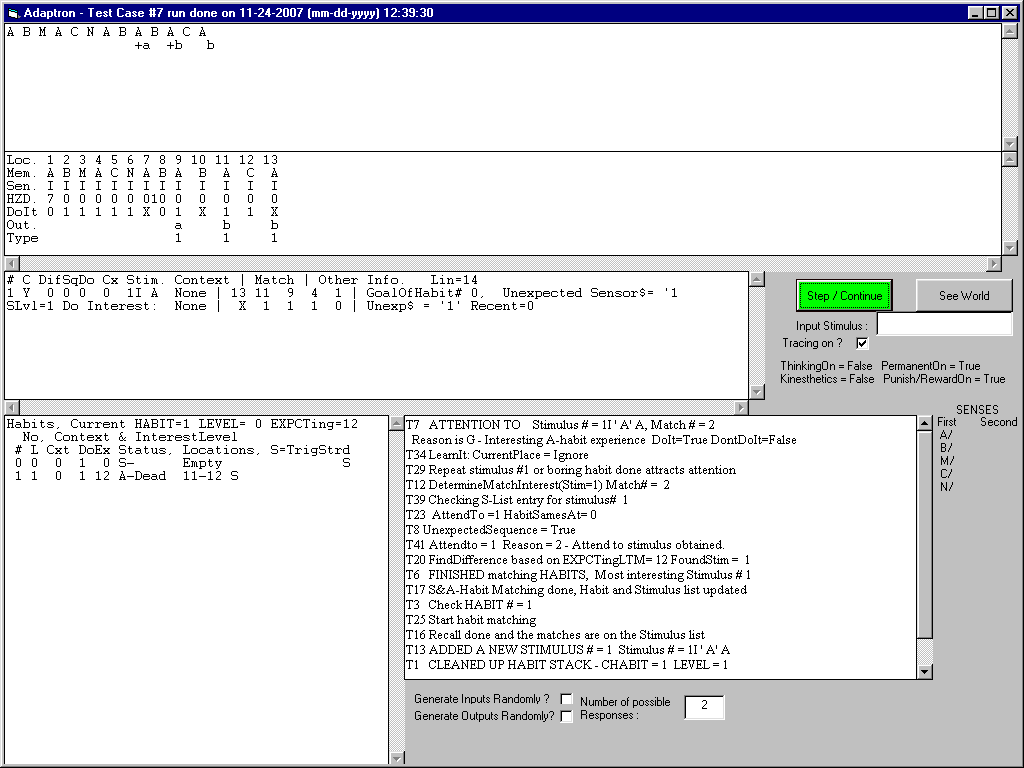Click the 'PermanentOn = True' status label
The width and height of the screenshot is (1024, 768).
tap(931, 366)
